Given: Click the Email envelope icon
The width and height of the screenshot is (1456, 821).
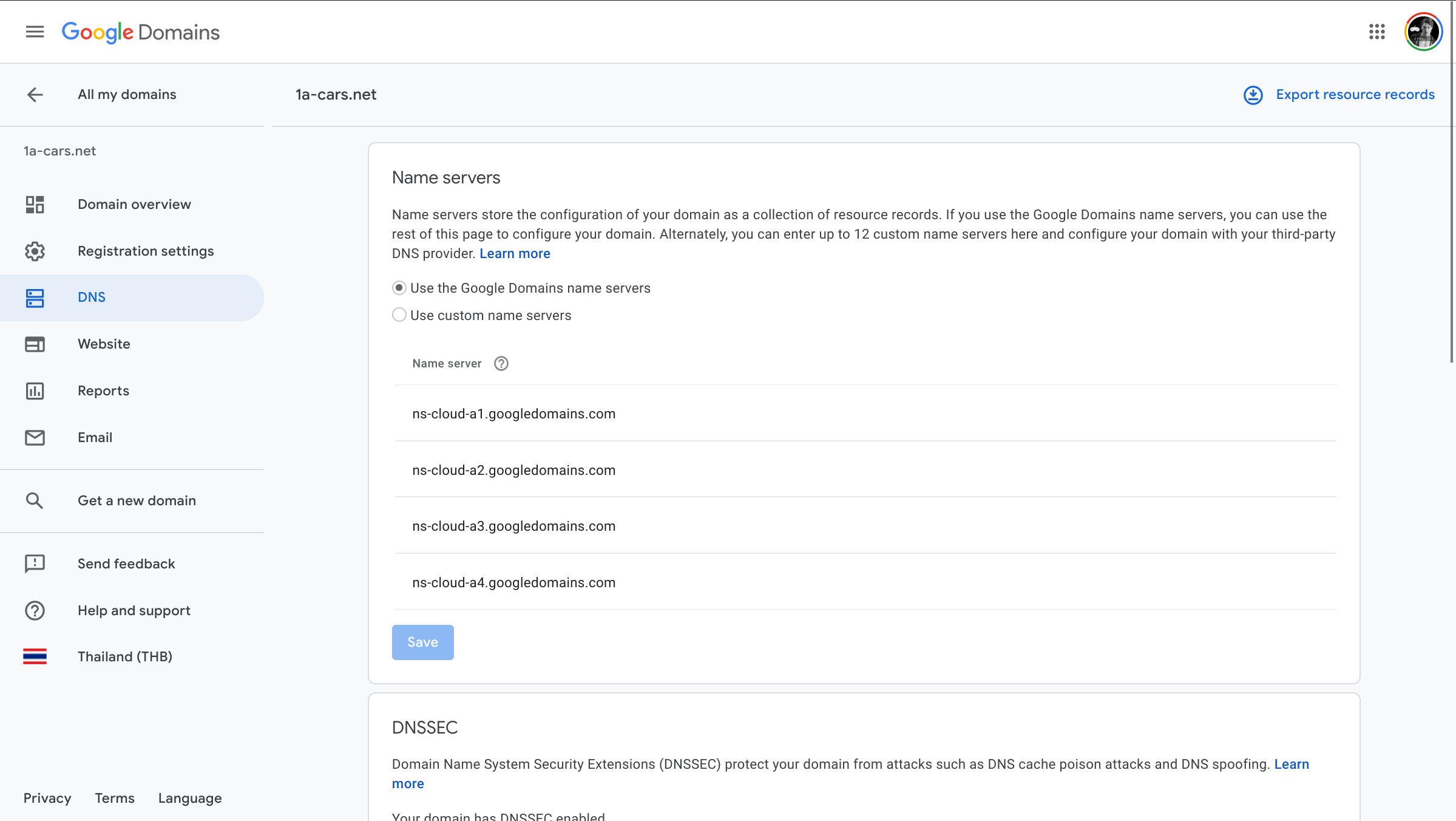Looking at the screenshot, I should (35, 438).
